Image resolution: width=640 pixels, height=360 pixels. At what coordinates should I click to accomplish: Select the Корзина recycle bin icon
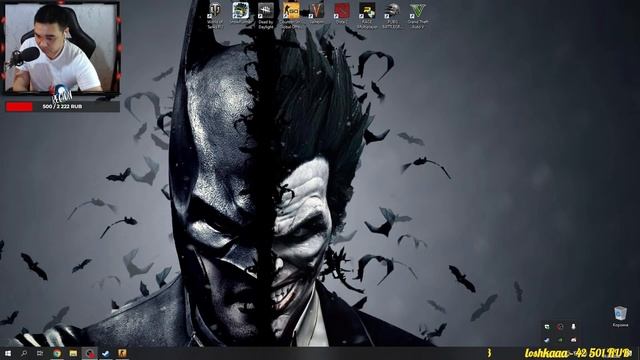point(620,317)
